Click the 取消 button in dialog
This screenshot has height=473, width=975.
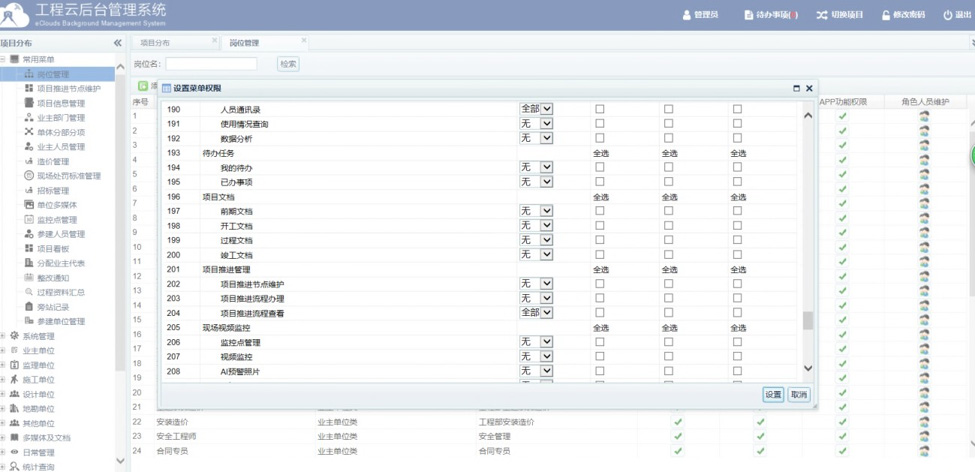tap(798, 395)
